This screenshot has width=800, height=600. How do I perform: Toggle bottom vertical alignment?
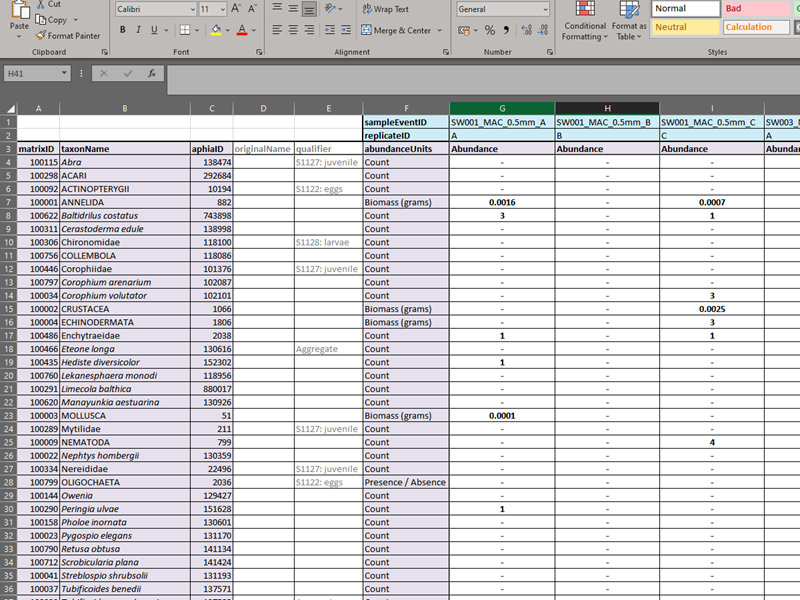coord(310,9)
